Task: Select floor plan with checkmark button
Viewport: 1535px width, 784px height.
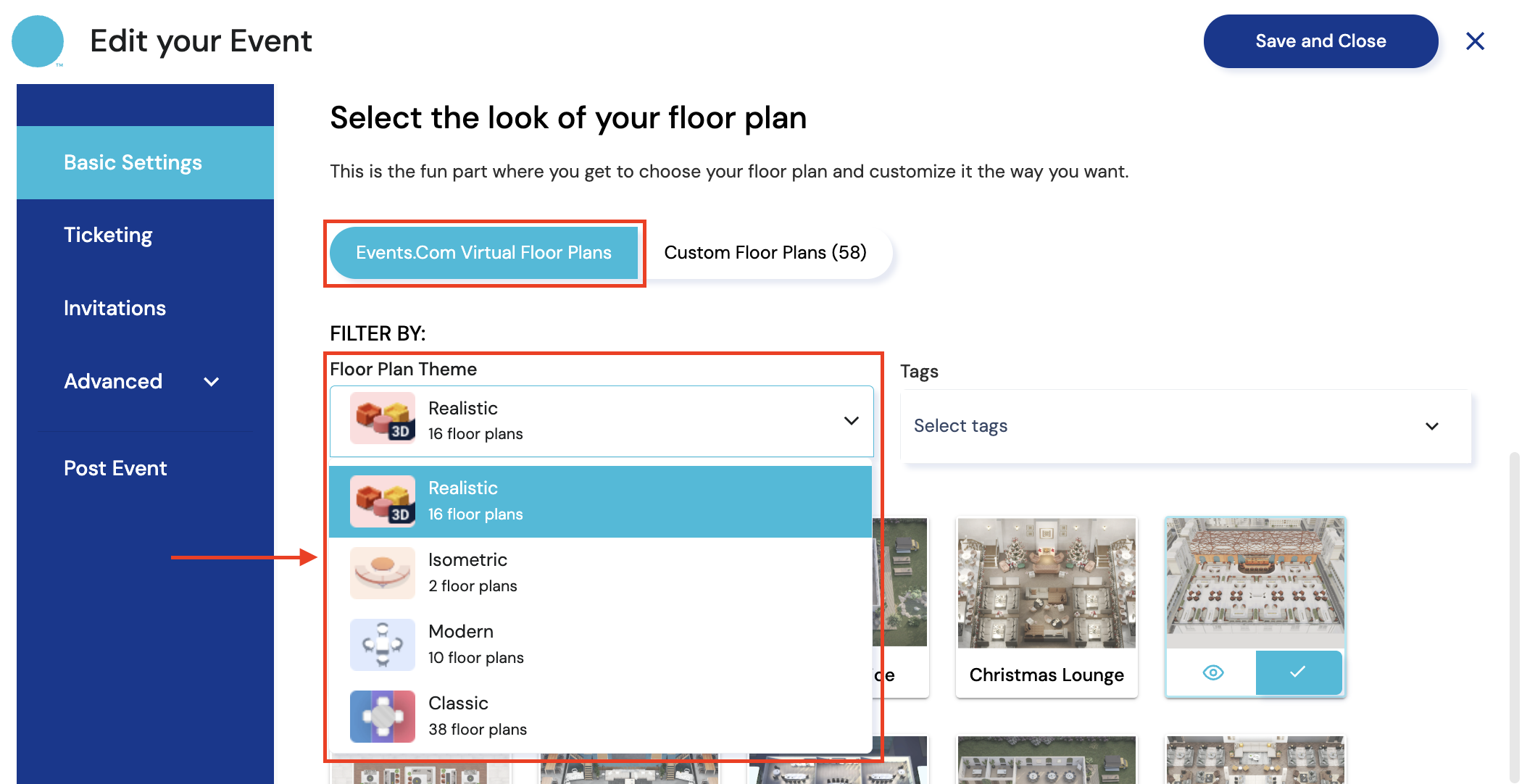Action: coord(1298,672)
